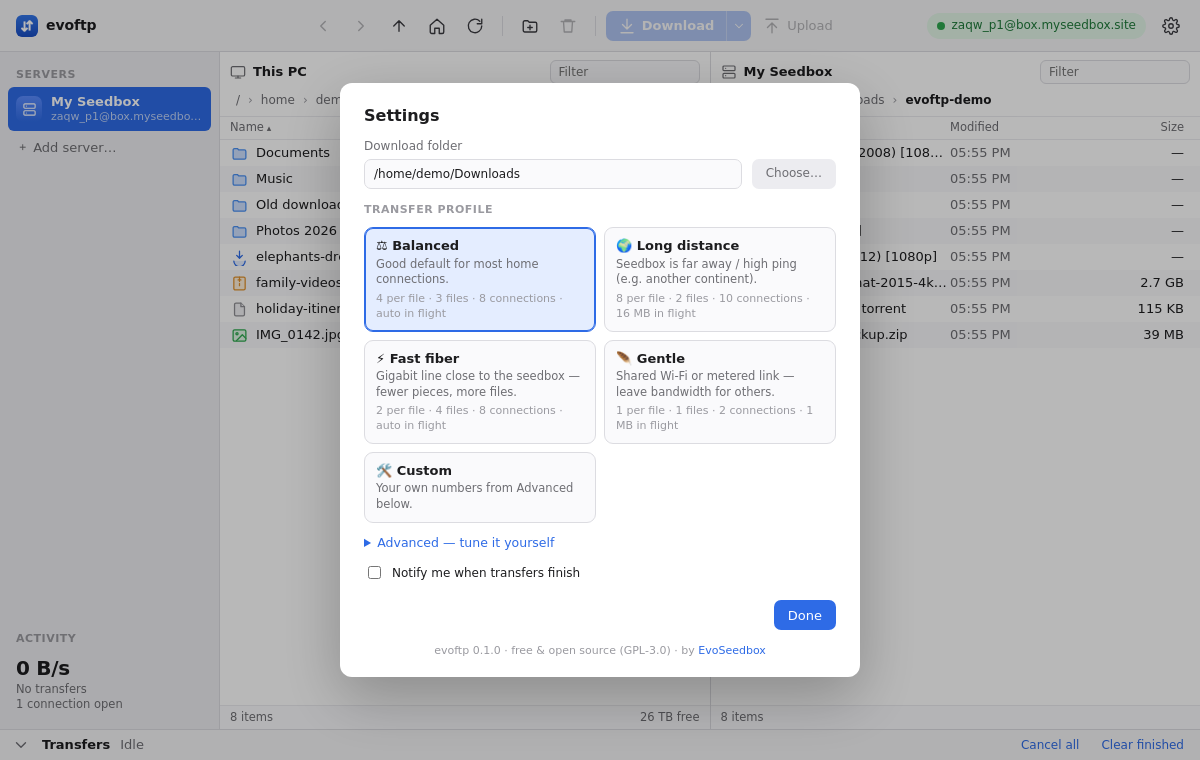The height and width of the screenshot is (760, 1200).
Task: Collapse the Transfers panel chevron
Action: tap(21, 745)
